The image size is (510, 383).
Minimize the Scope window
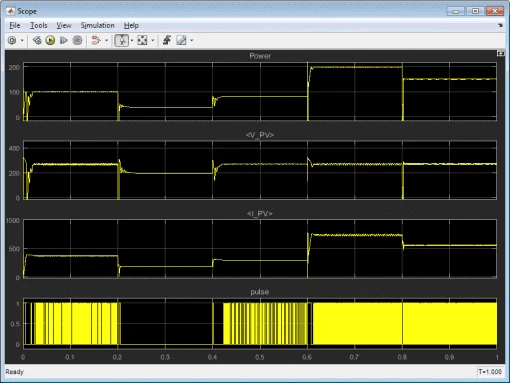(456, 11)
